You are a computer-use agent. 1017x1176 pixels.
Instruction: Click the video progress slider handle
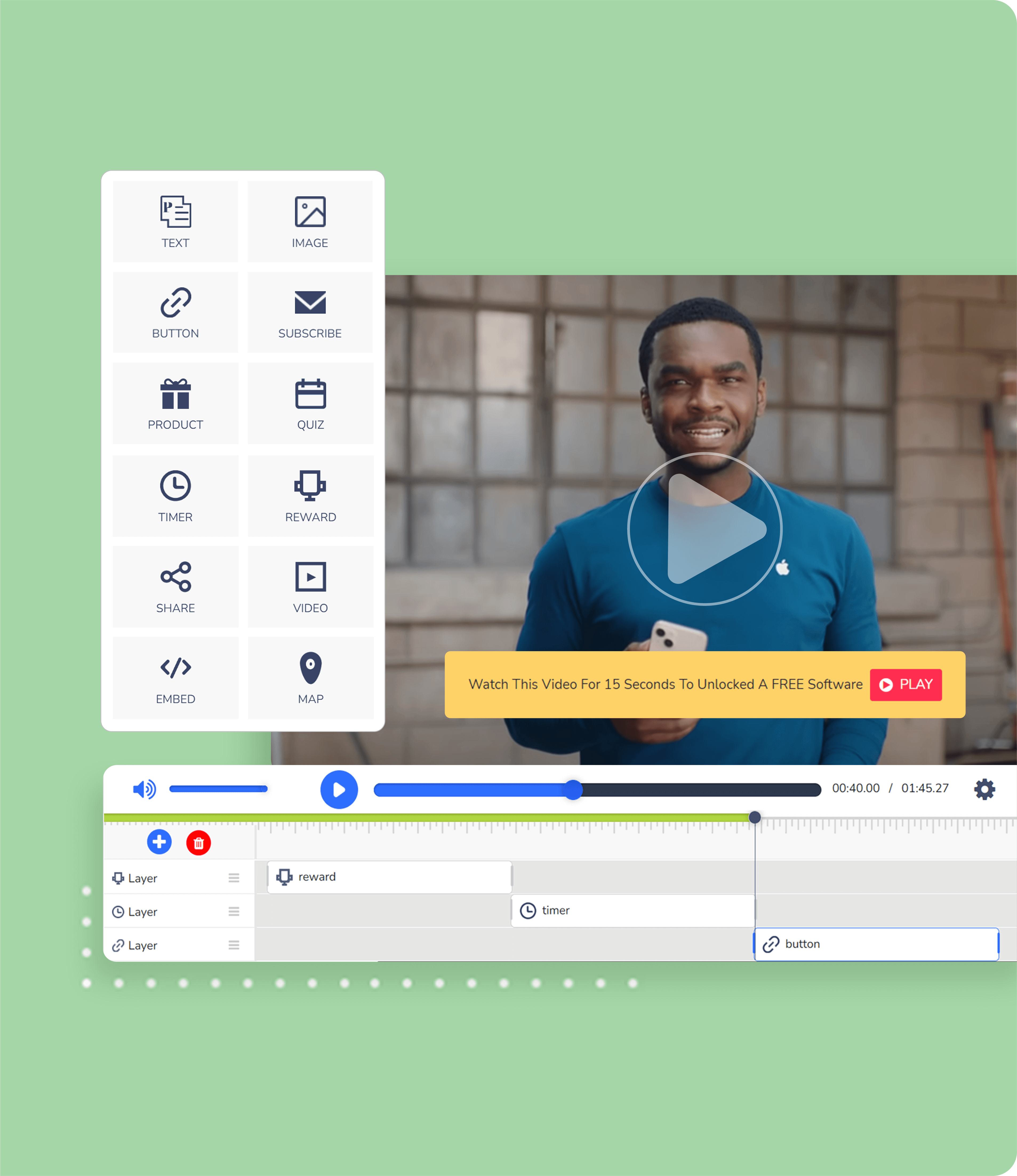(x=574, y=790)
